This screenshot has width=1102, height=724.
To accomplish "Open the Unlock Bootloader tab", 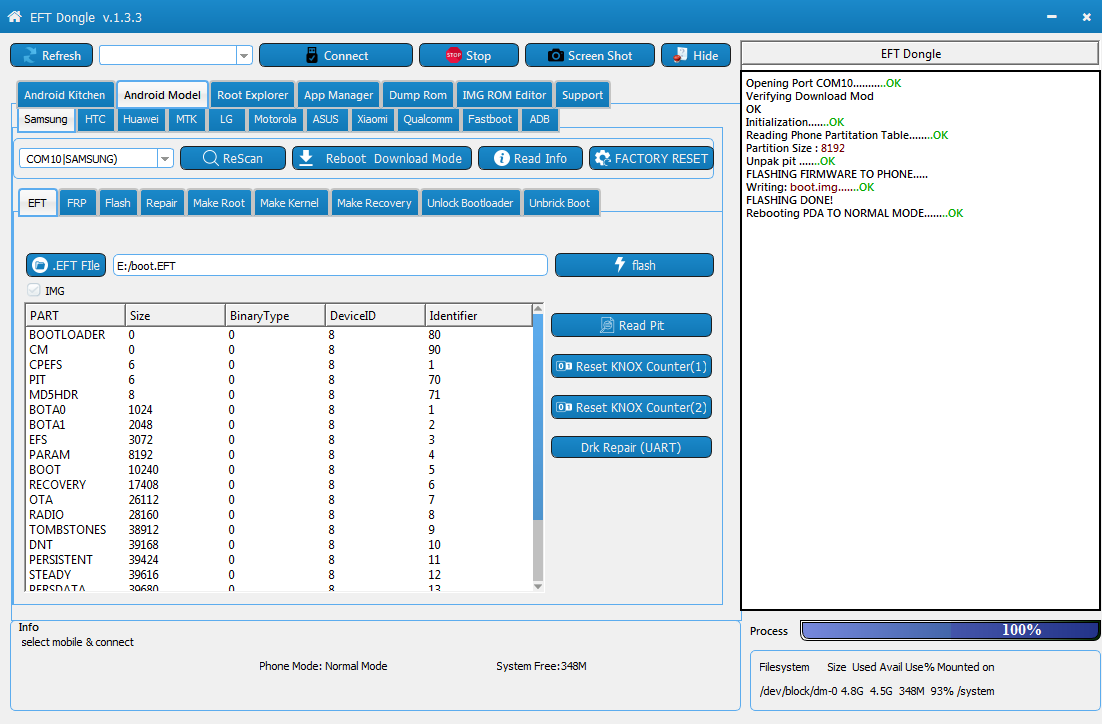I will pyautogui.click(x=470, y=203).
